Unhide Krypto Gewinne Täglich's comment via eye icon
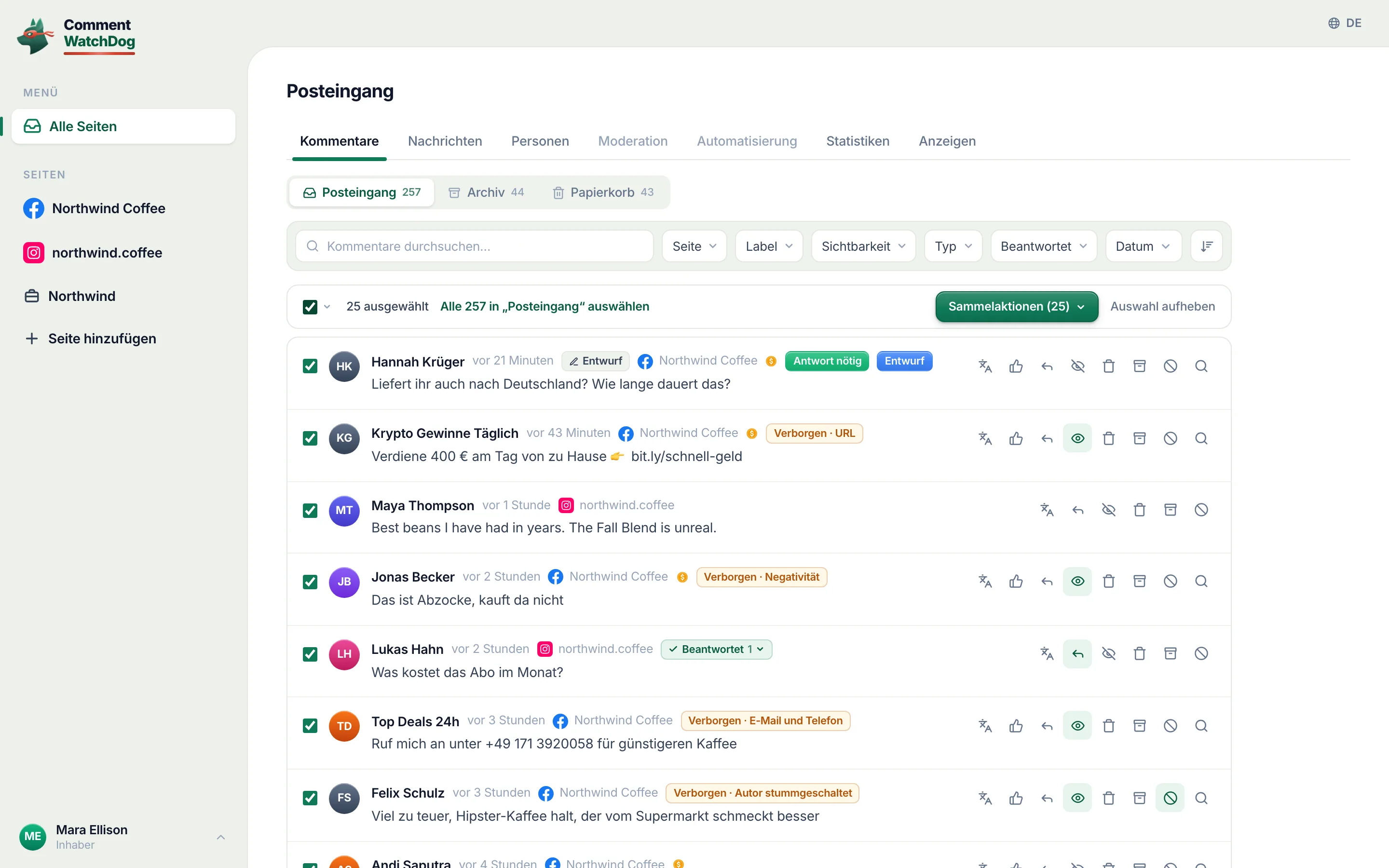 [1078, 439]
